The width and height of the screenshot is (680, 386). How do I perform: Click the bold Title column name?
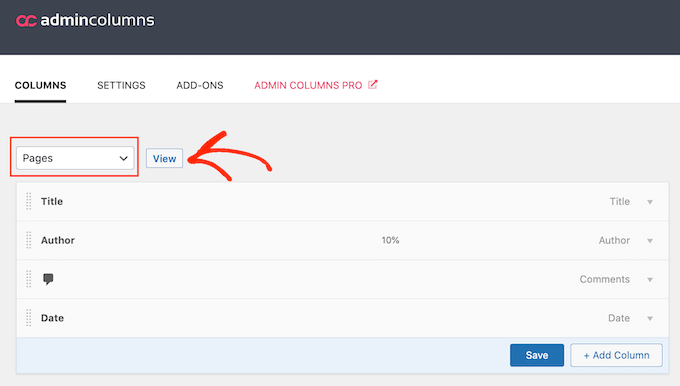[x=52, y=201]
